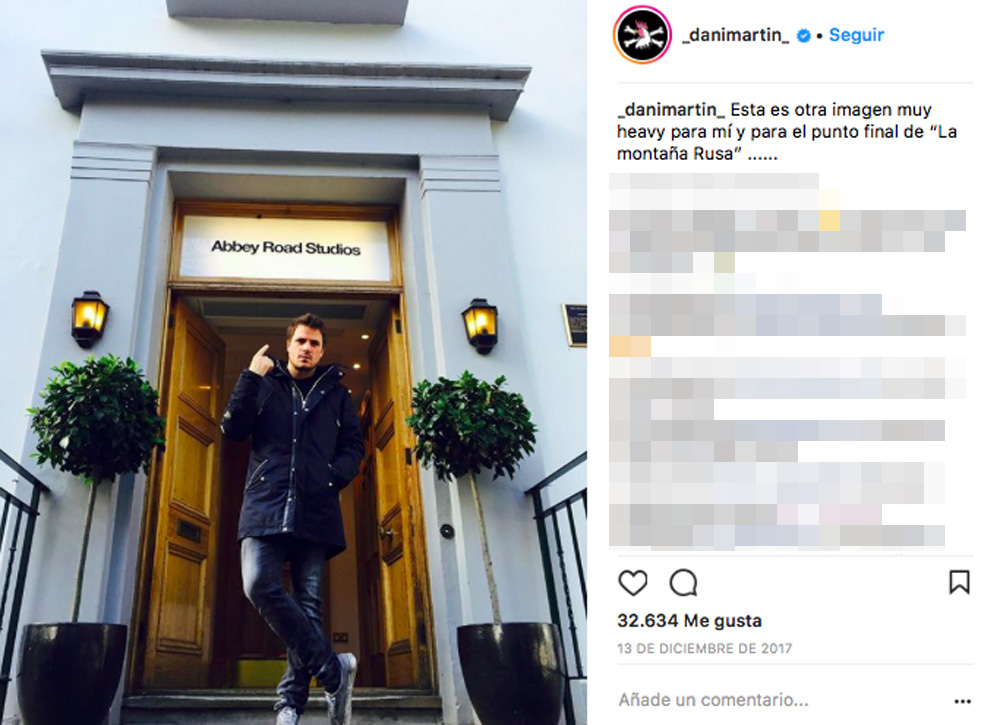Save the post with bookmark icon
This screenshot has width=1000, height=725.
tap(959, 582)
